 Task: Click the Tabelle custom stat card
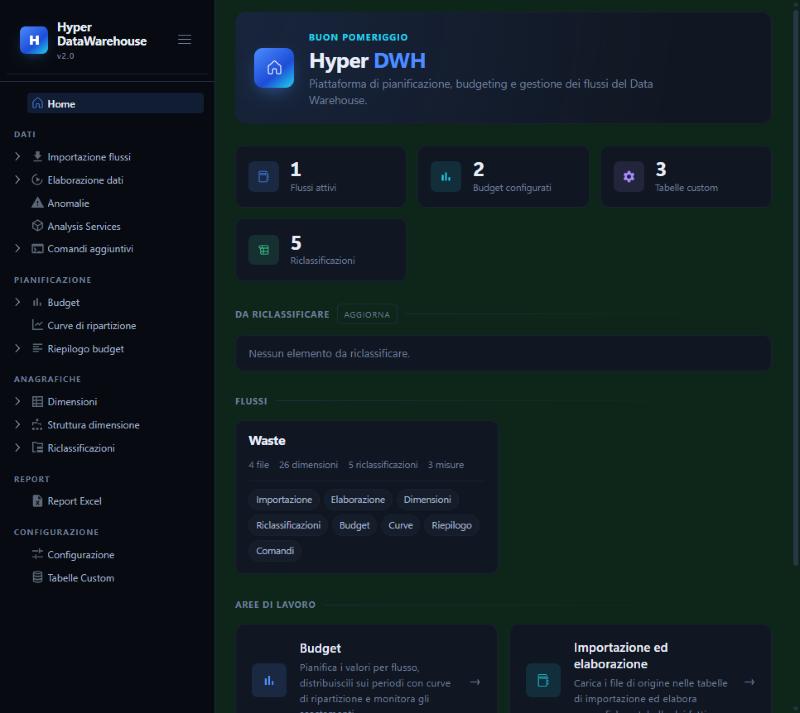click(686, 177)
